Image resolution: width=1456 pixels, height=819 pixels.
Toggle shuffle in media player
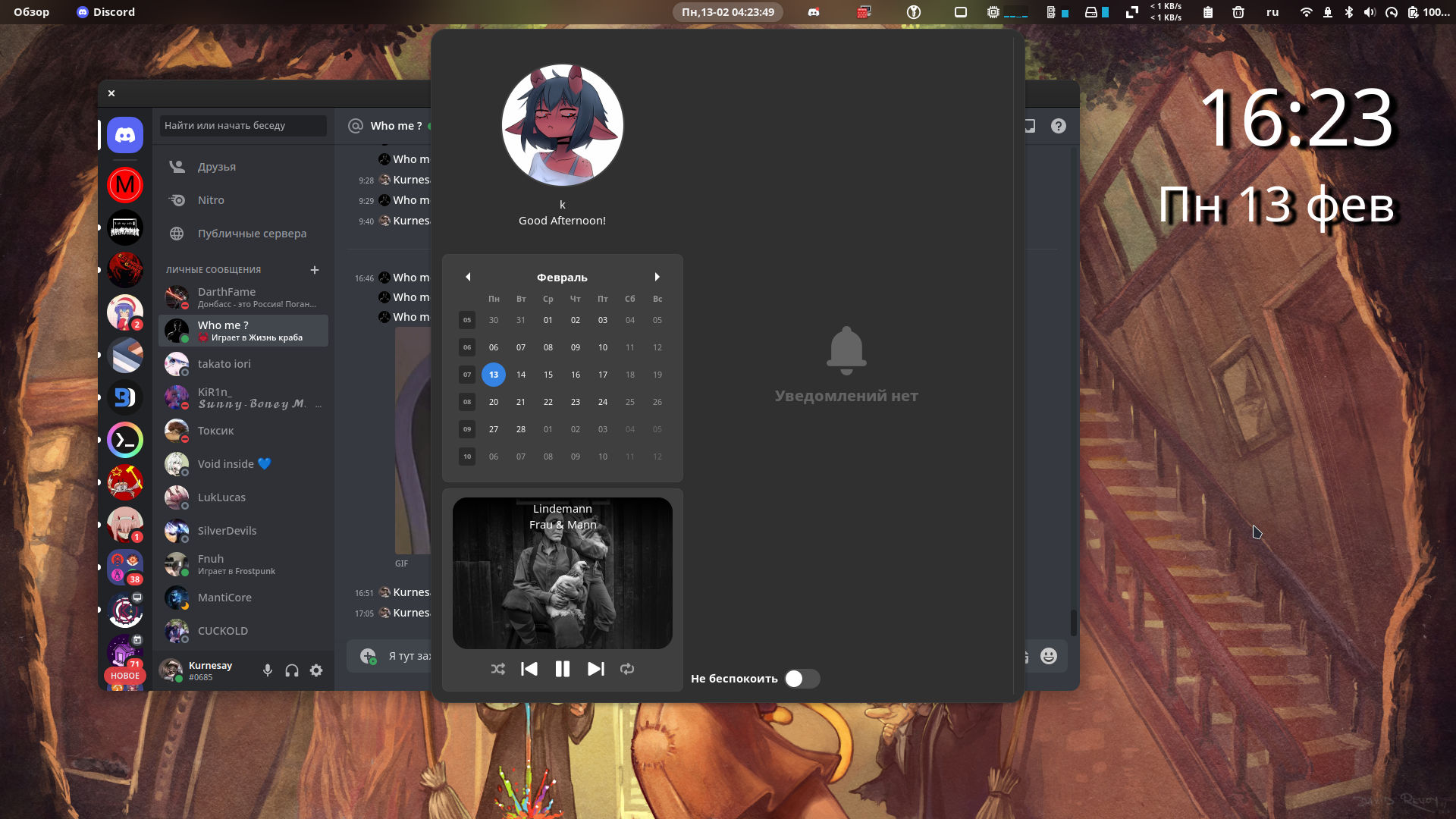[x=497, y=669]
